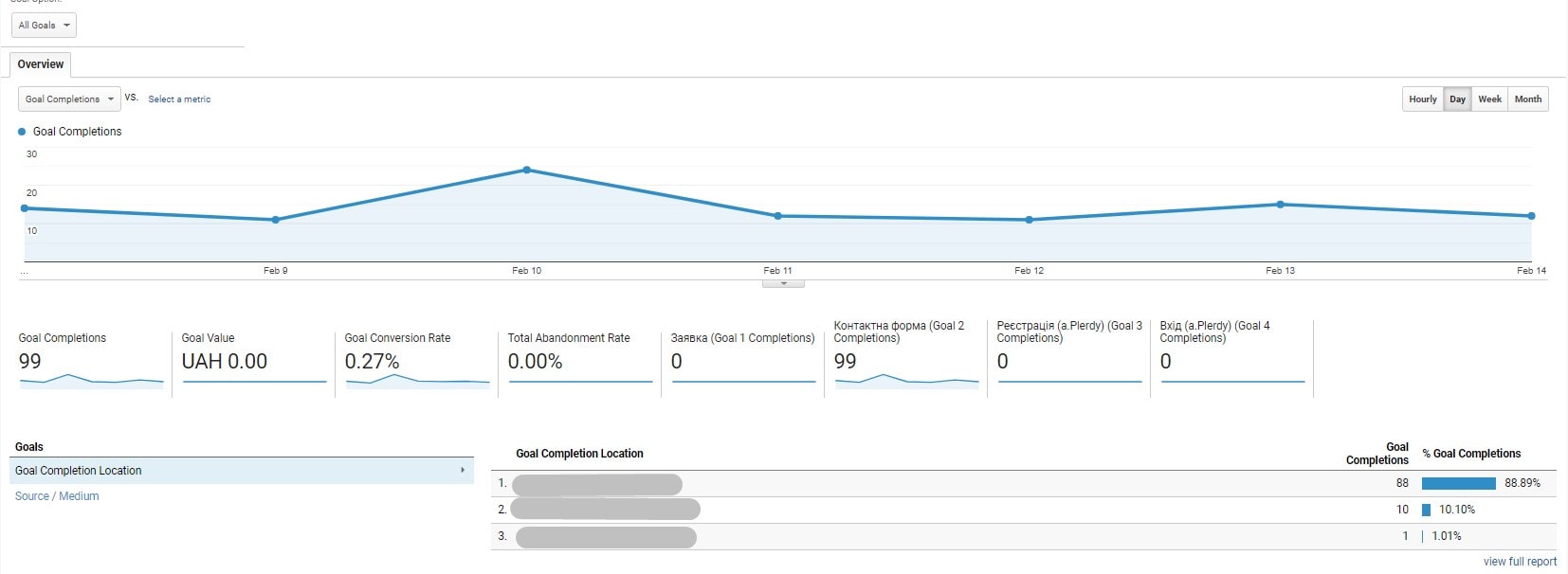The image size is (1568, 574).
Task: Click the value 10 in Goal Completions column
Action: pos(1402,510)
